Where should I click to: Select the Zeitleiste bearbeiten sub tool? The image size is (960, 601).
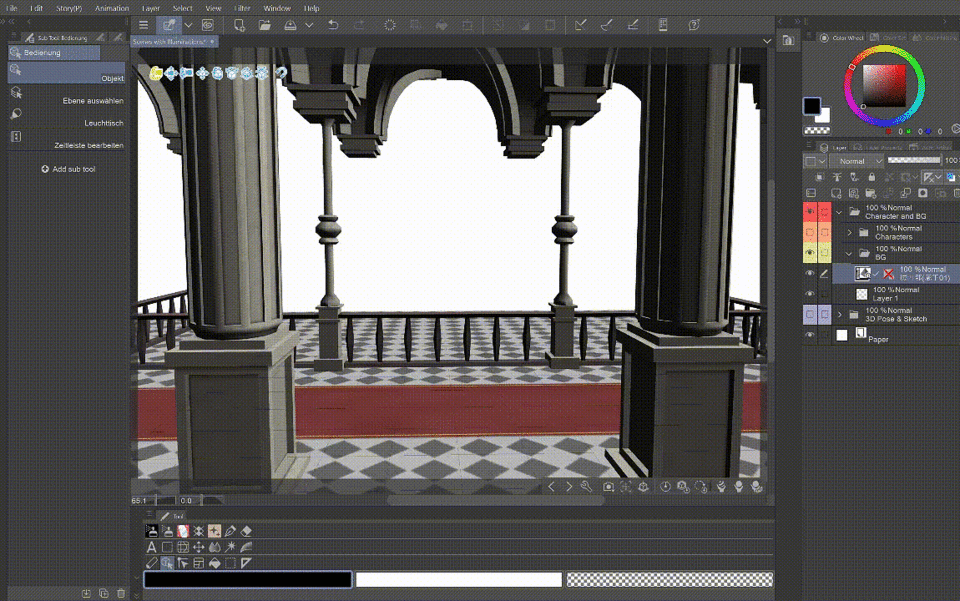click(67, 140)
